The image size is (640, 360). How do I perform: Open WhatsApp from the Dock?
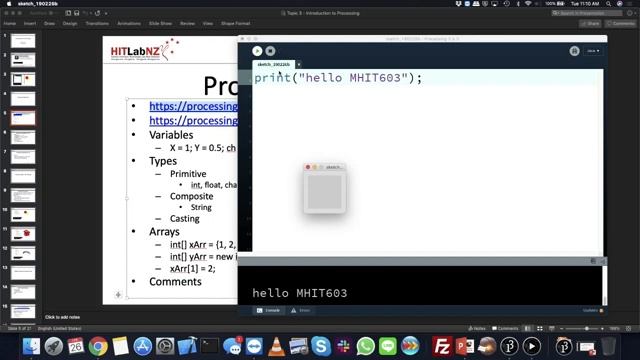click(365, 347)
